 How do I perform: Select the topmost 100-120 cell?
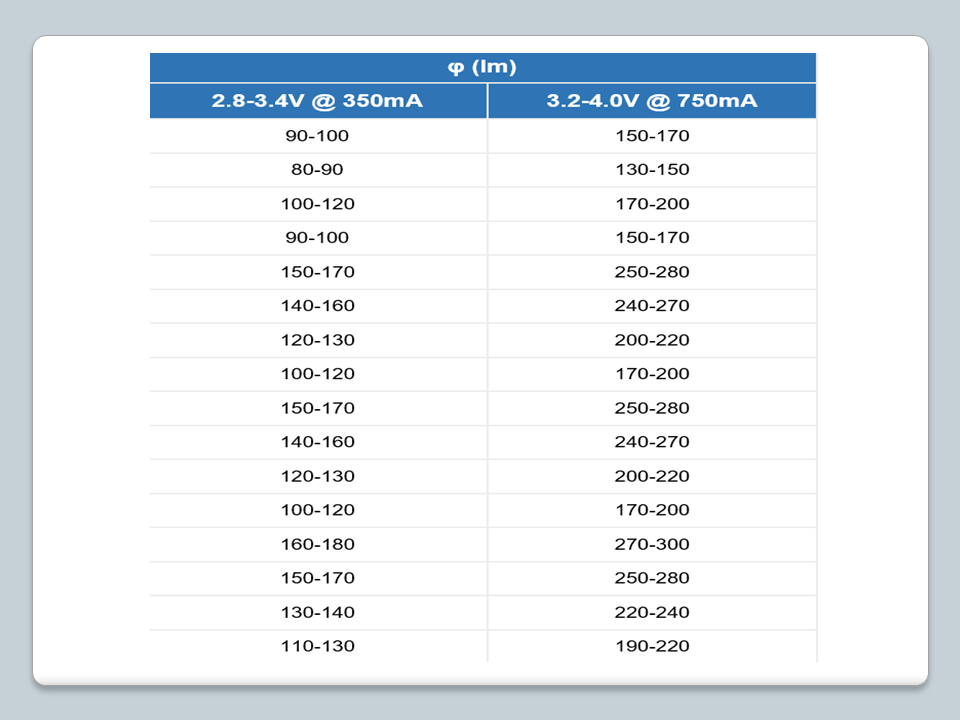(318, 204)
